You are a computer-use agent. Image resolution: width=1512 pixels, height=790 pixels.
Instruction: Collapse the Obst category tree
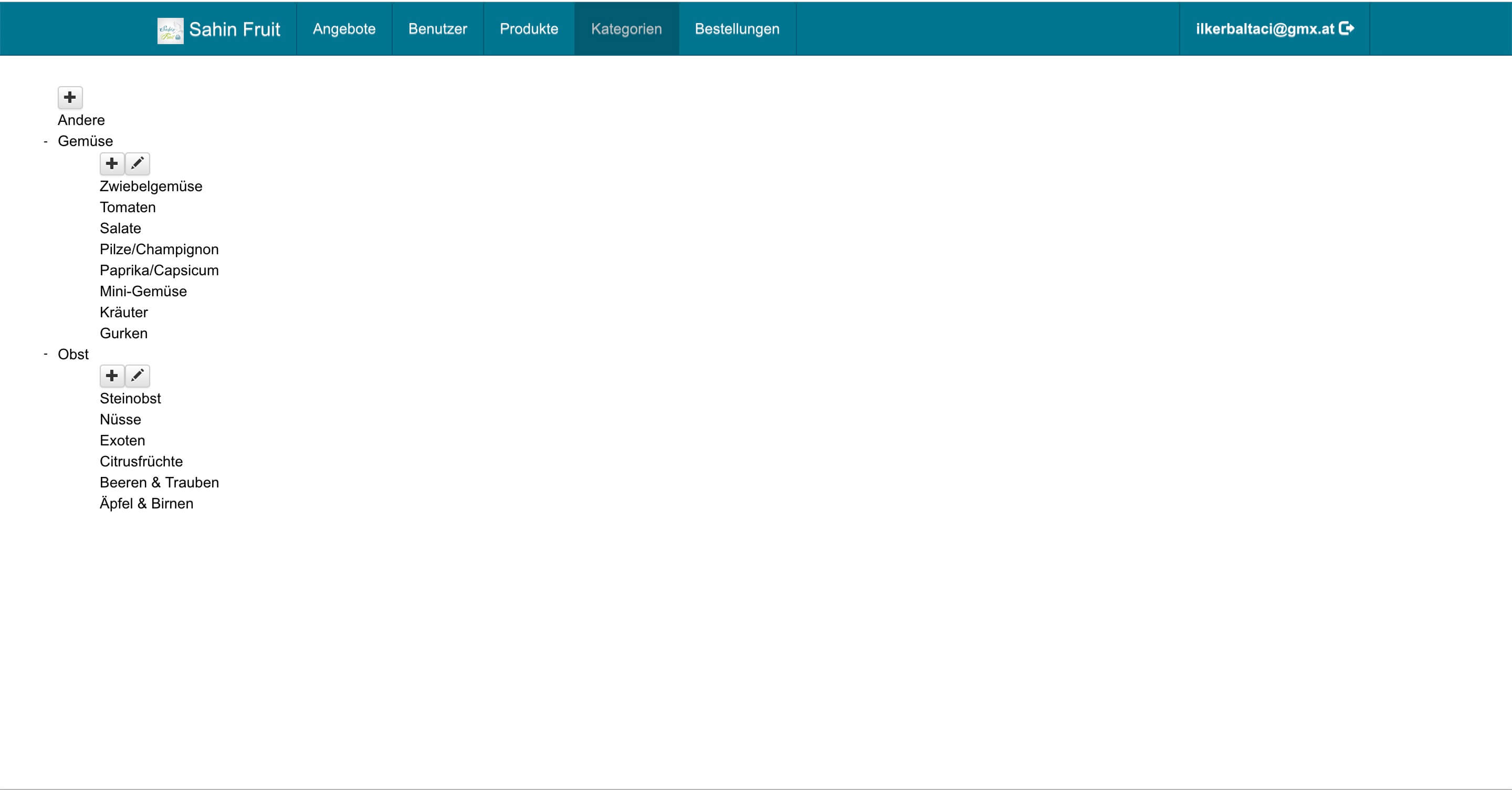click(46, 354)
